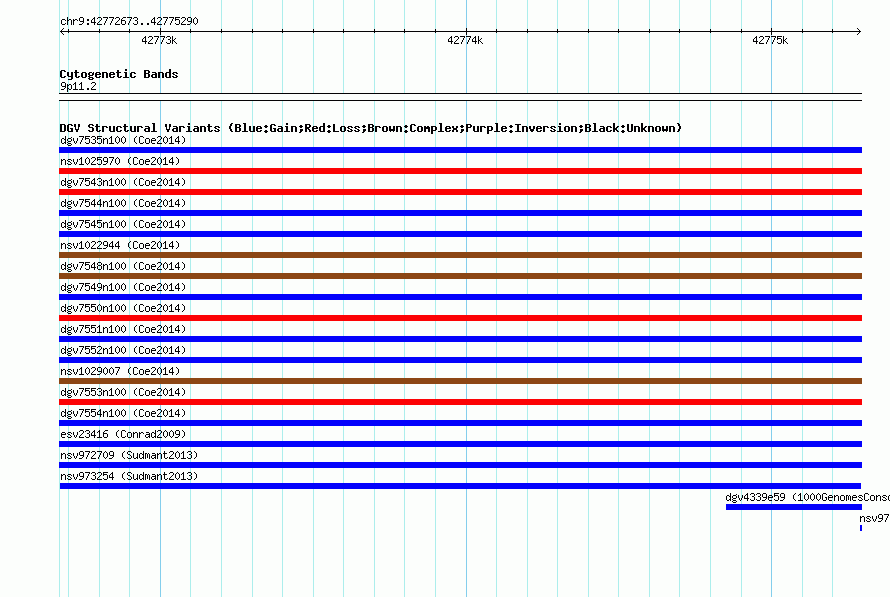
Task: Click the dgv7543n100 (Coe2014) label
Action: 123,182
